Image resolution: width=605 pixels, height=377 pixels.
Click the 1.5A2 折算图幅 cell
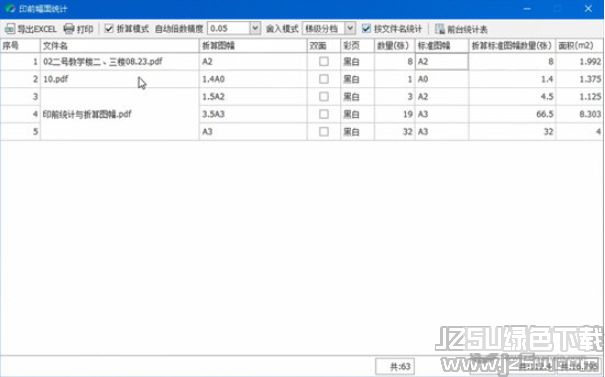coord(253,96)
